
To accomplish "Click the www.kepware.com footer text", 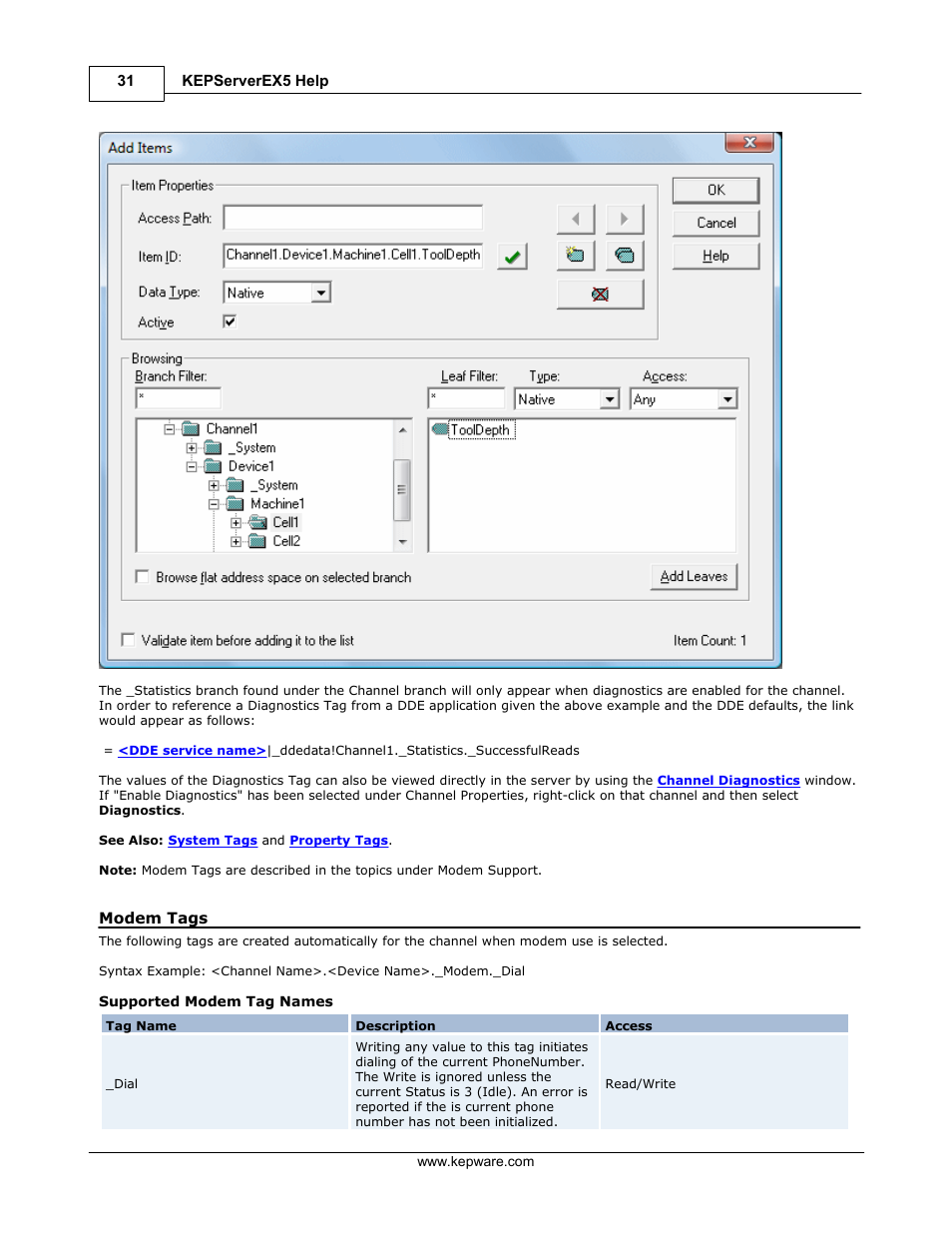I will pos(476,1161).
